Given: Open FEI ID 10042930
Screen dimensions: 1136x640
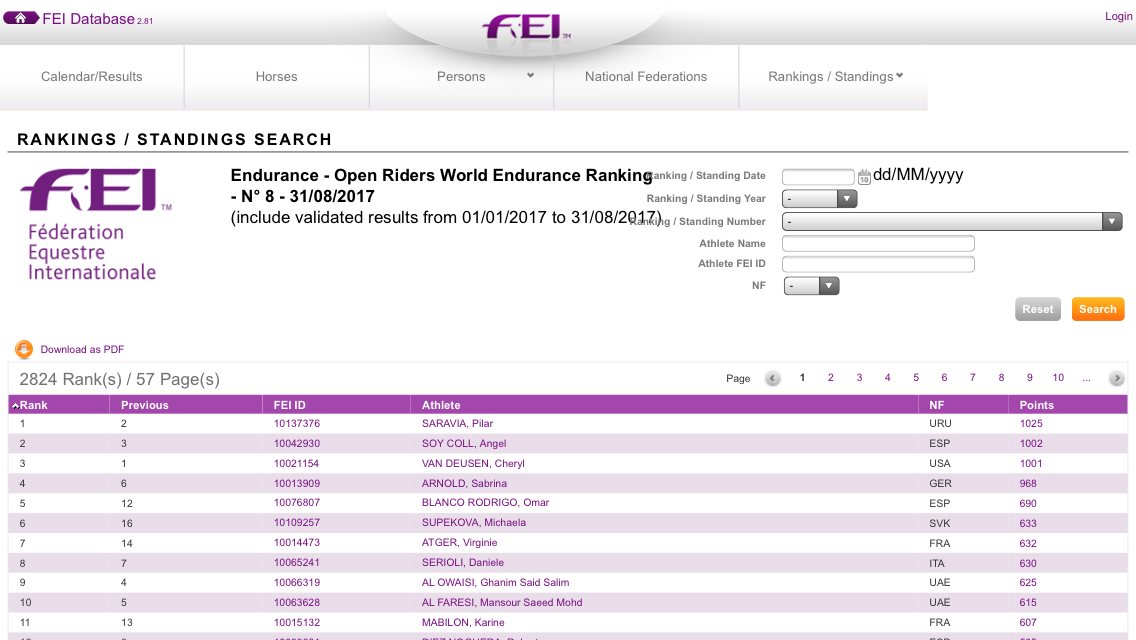Looking at the screenshot, I should pos(296,444).
